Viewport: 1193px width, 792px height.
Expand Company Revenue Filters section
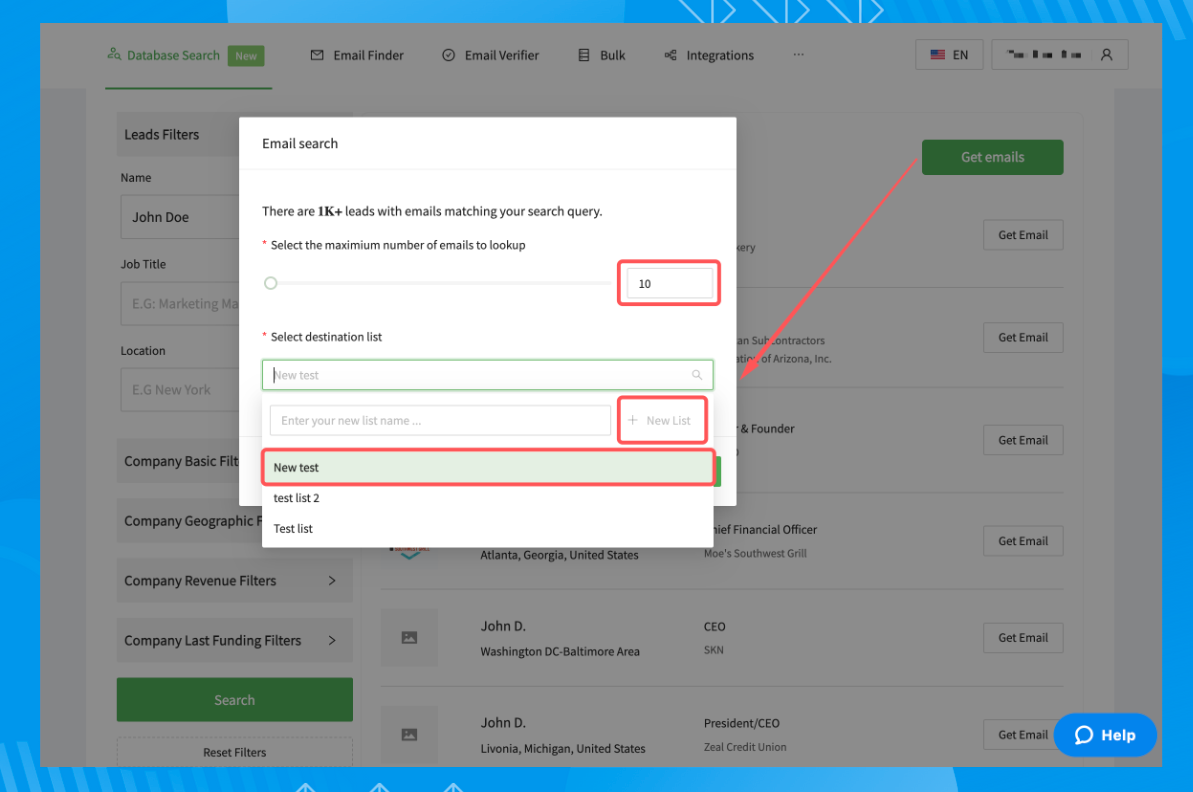coord(234,580)
